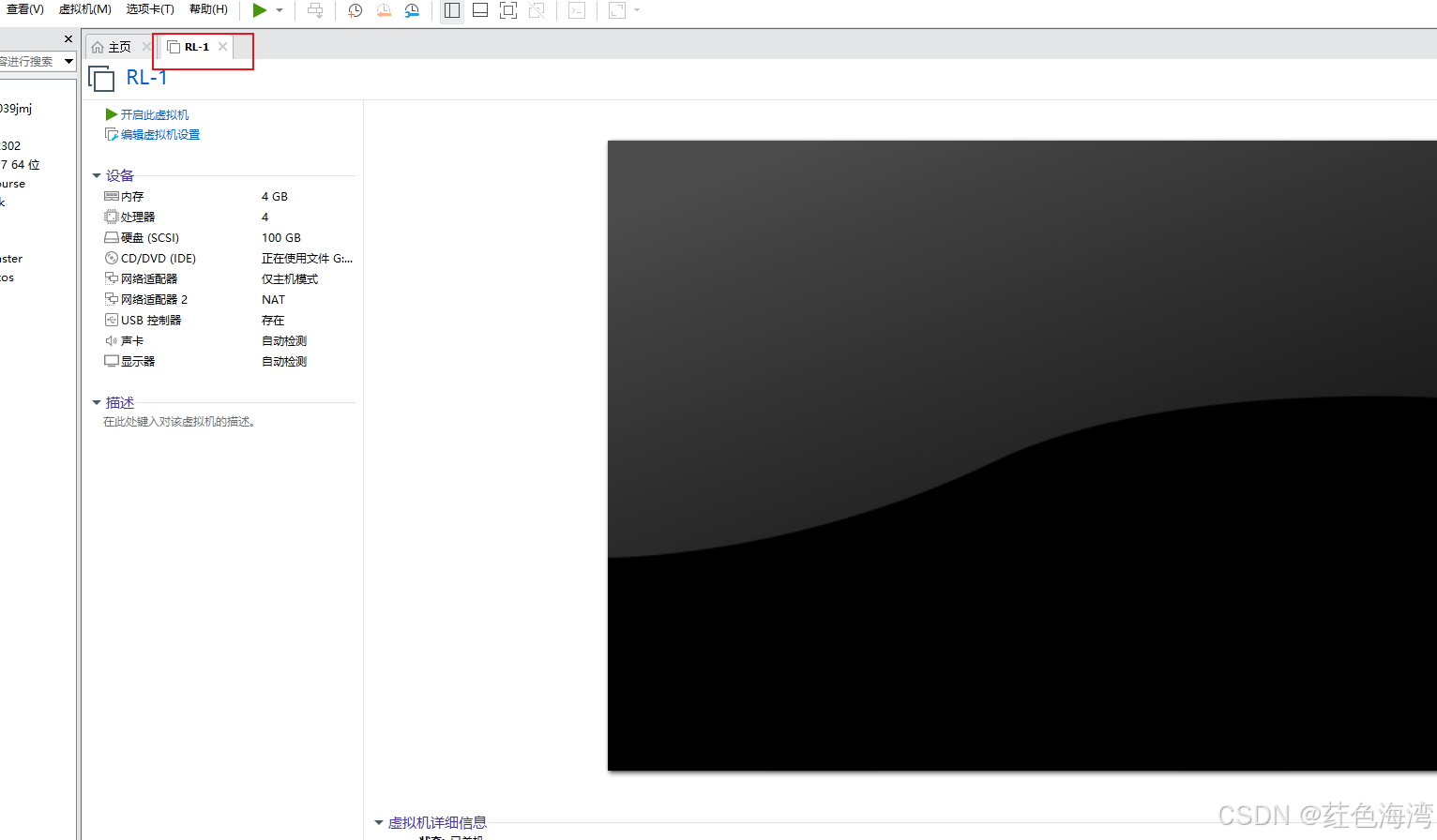Screen dimensions: 1437x840
Task: Close the library side panel
Action: [68, 38]
